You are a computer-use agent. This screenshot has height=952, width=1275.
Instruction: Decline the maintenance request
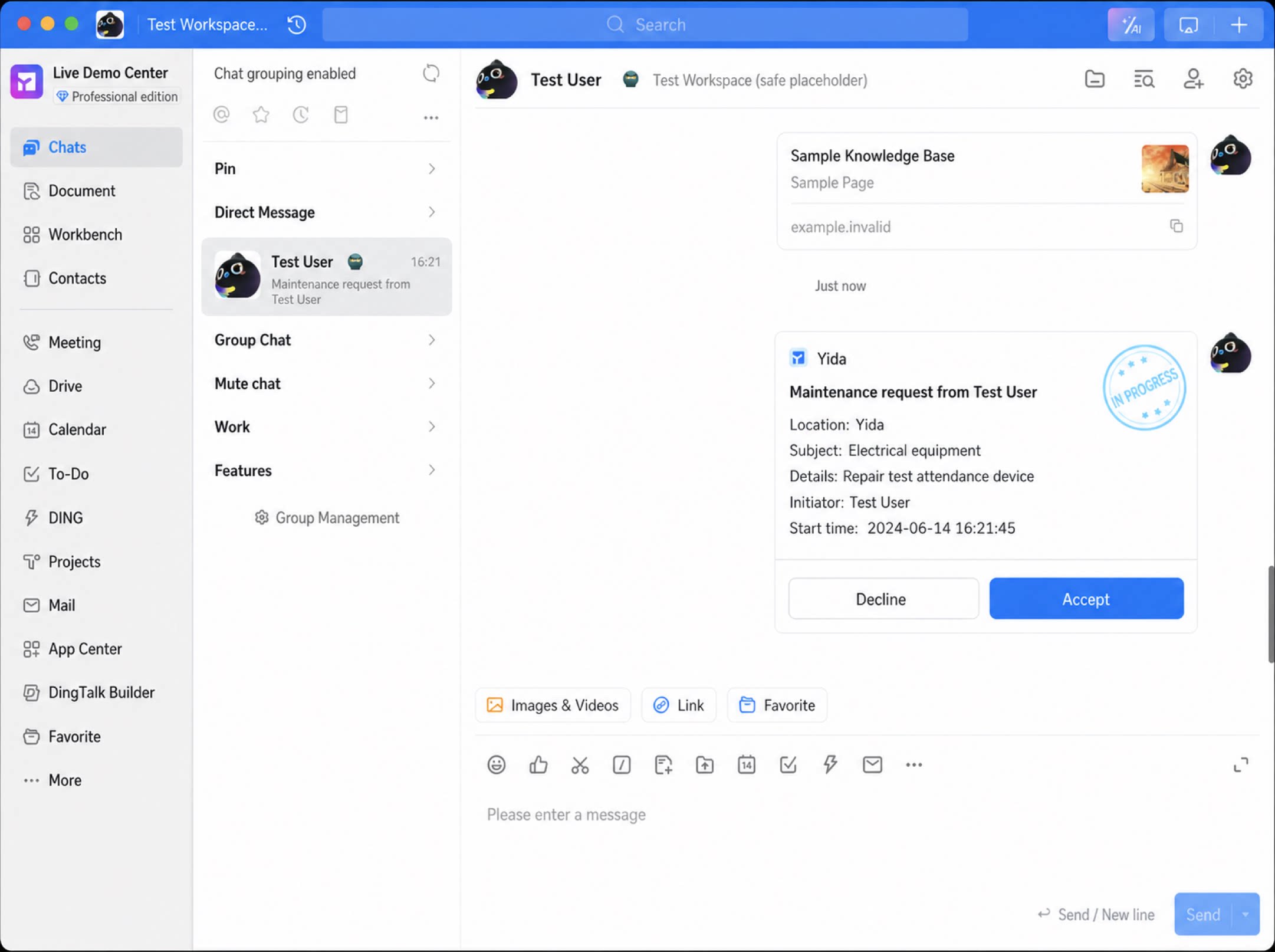click(x=883, y=599)
